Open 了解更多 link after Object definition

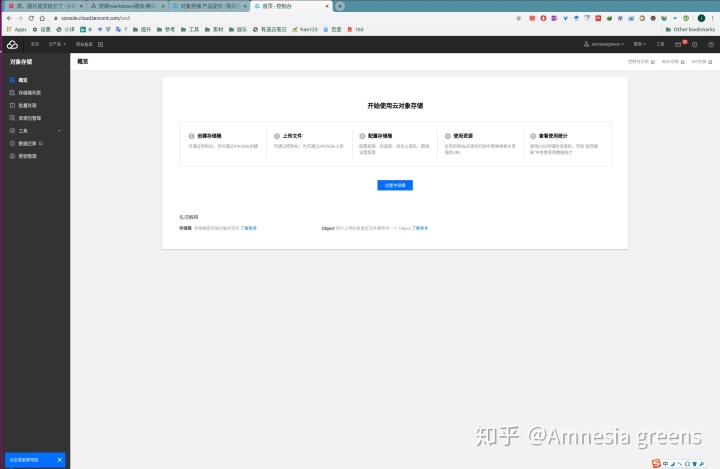tap(420, 228)
